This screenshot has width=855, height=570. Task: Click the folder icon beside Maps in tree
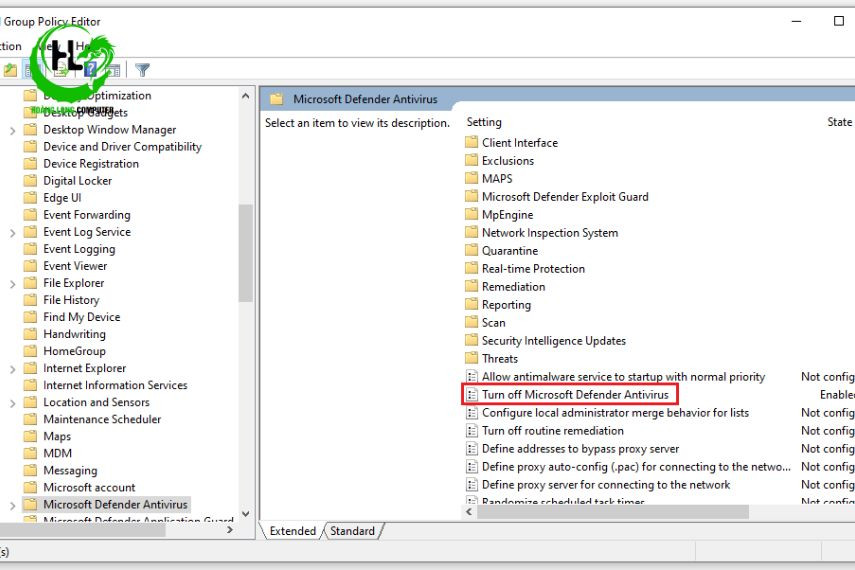coord(31,436)
